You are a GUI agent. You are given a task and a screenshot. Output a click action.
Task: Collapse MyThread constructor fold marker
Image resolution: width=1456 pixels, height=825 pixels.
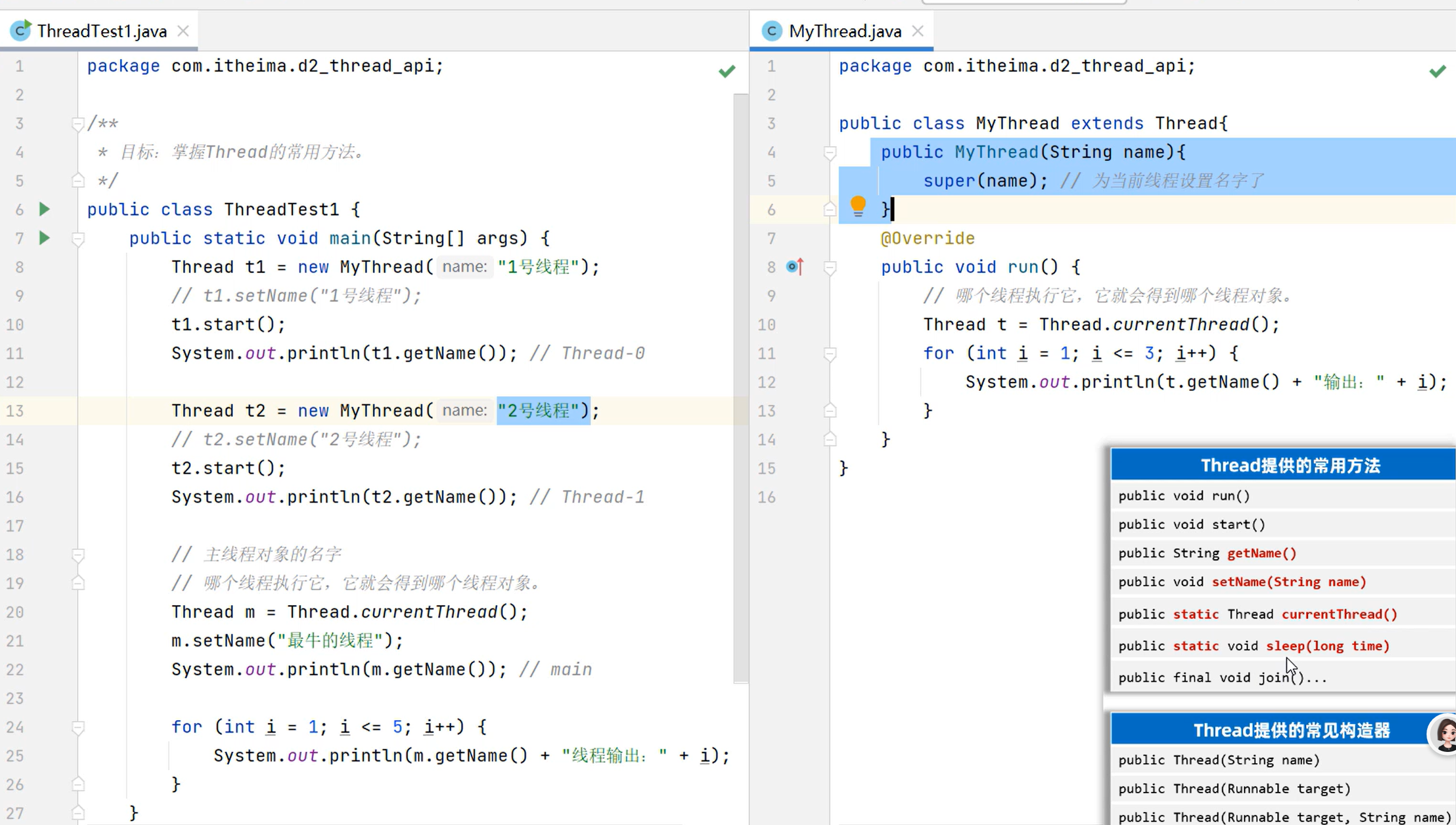[x=829, y=153]
